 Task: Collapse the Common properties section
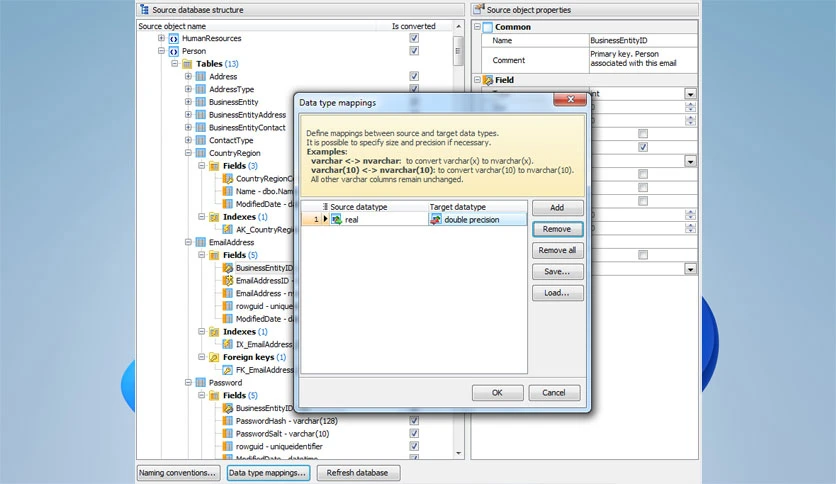477,27
